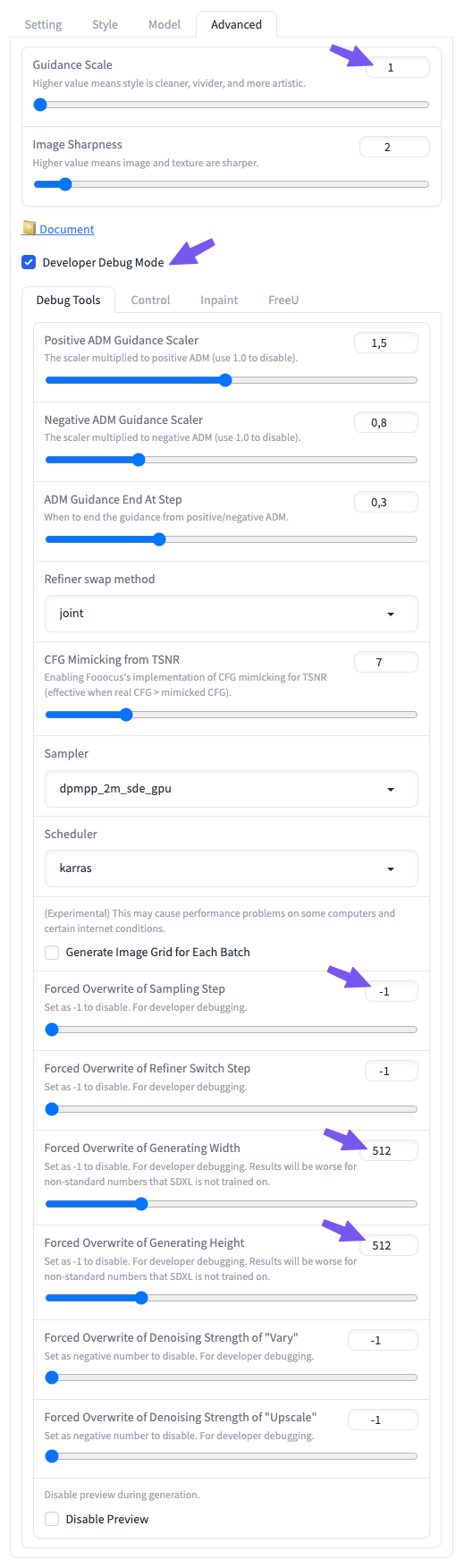This screenshot has height=1568, width=464.
Task: Expand the Sampler dropdown list
Action: tap(231, 789)
